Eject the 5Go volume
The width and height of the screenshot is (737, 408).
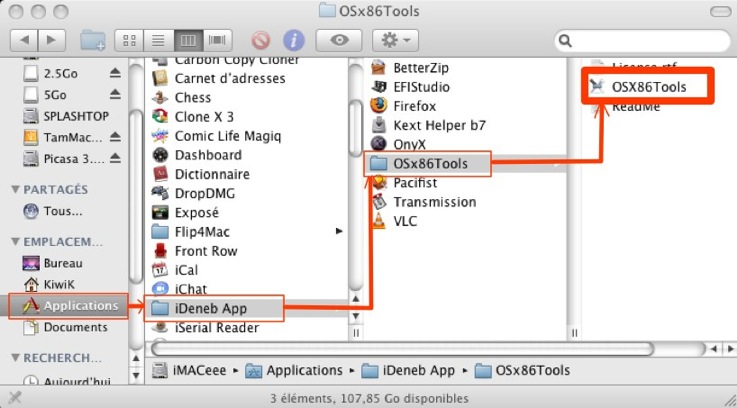pyautogui.click(x=115, y=94)
